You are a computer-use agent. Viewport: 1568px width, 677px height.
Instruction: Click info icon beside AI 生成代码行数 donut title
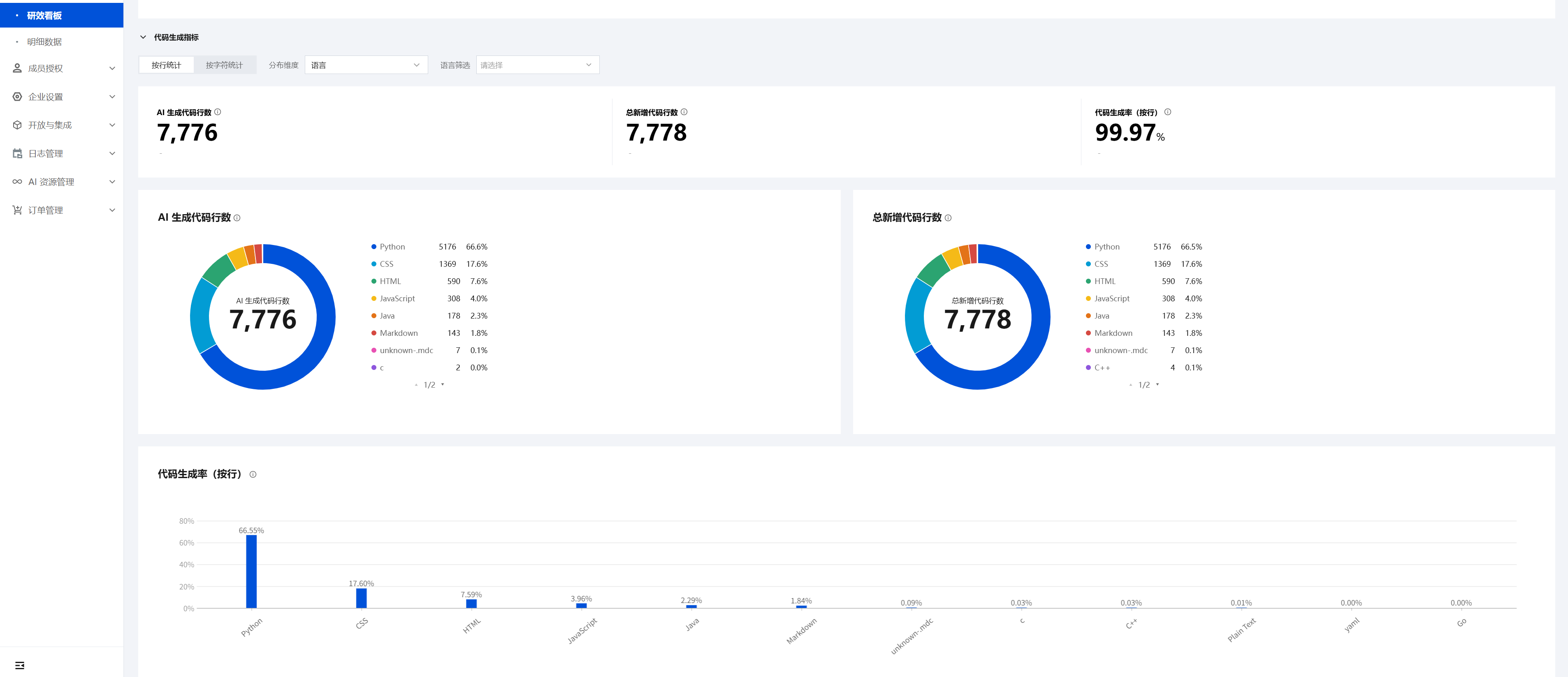237,218
